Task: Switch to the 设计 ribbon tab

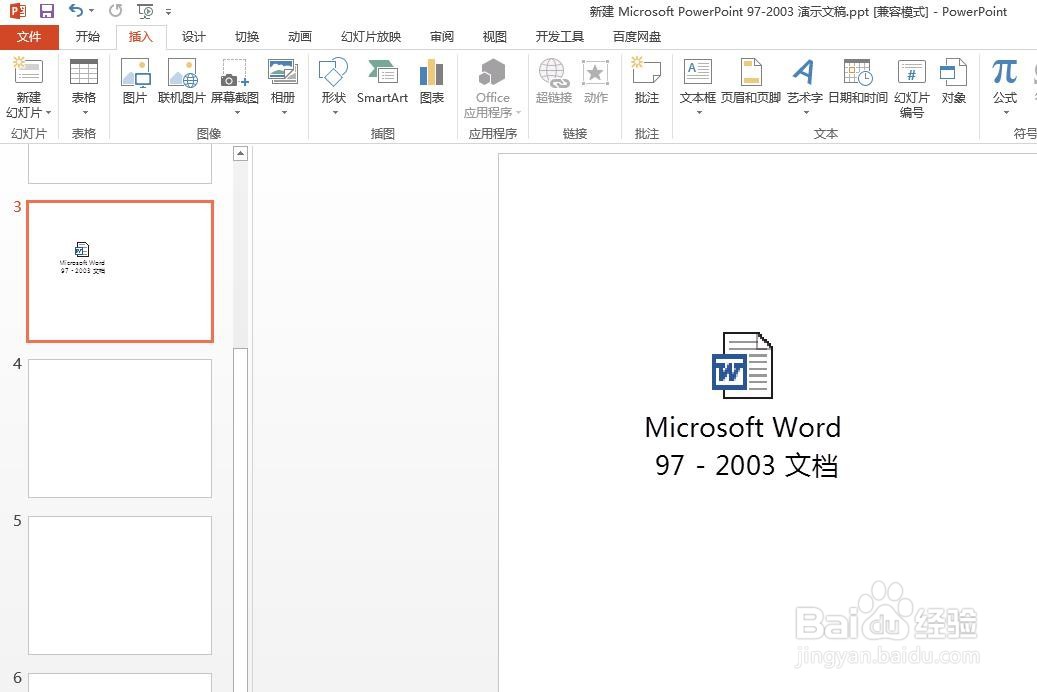Action: 193,36
